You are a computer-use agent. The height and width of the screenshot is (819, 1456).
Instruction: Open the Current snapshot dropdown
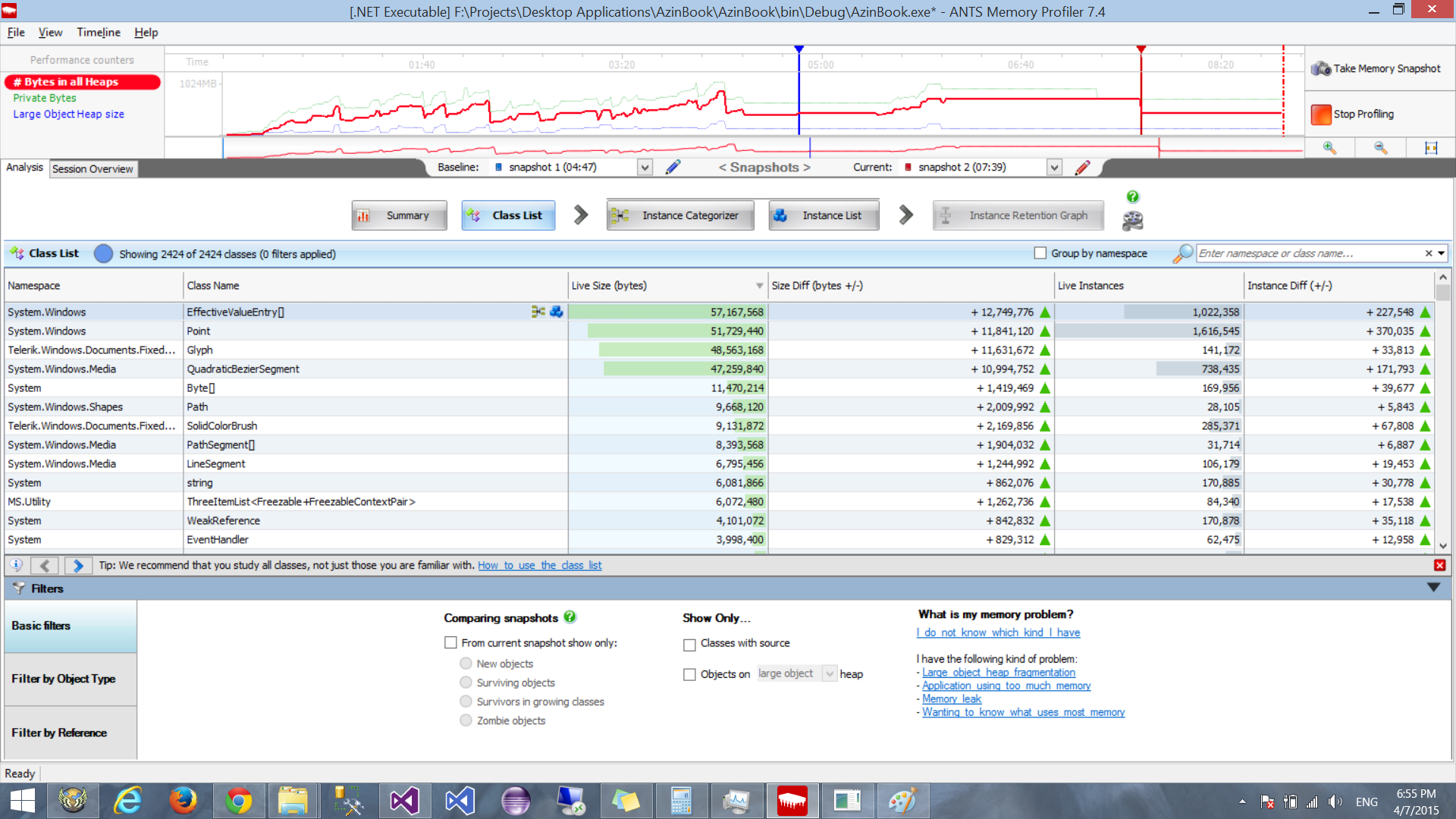click(x=1054, y=167)
